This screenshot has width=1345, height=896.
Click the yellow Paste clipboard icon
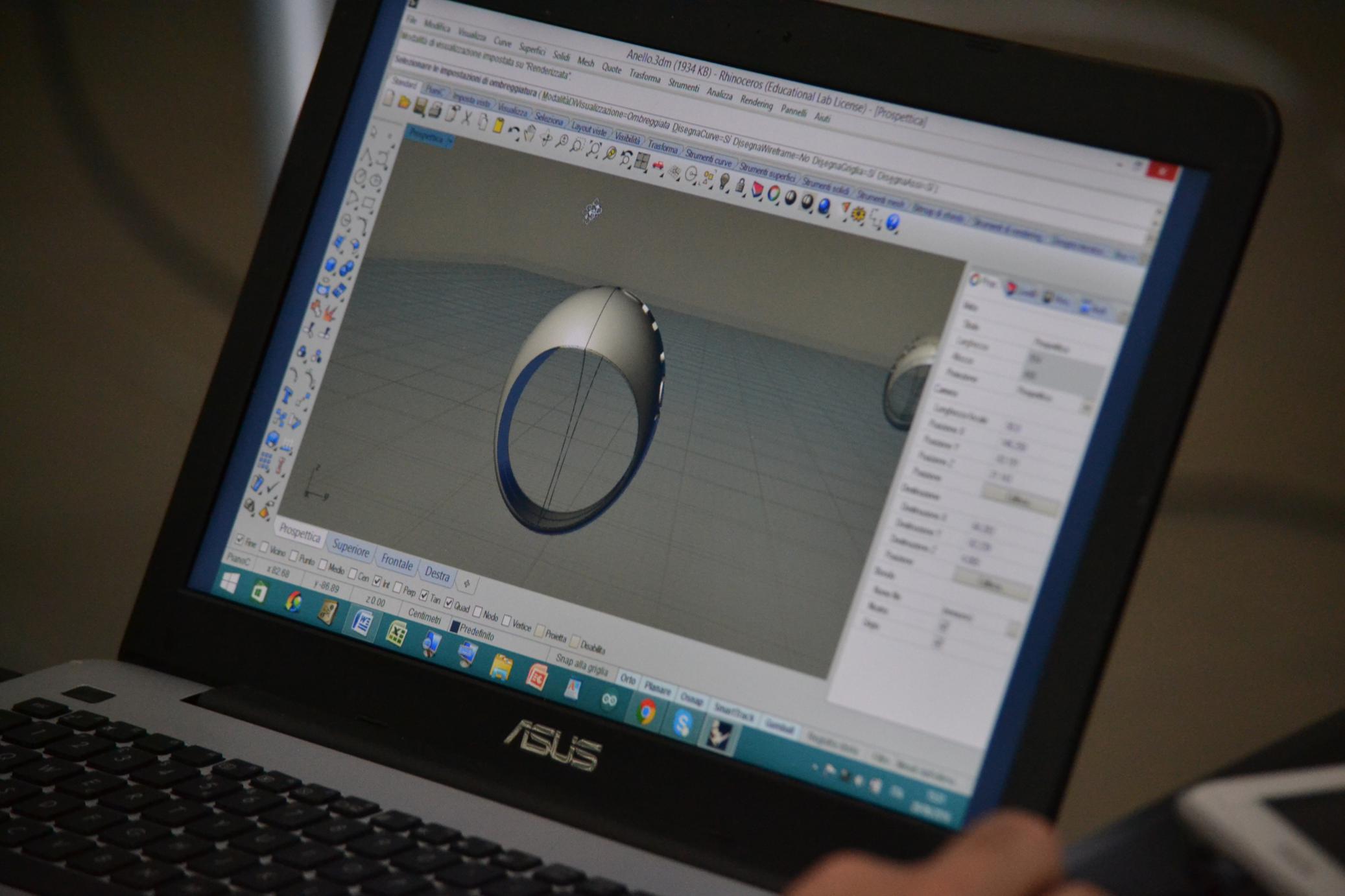point(498,125)
